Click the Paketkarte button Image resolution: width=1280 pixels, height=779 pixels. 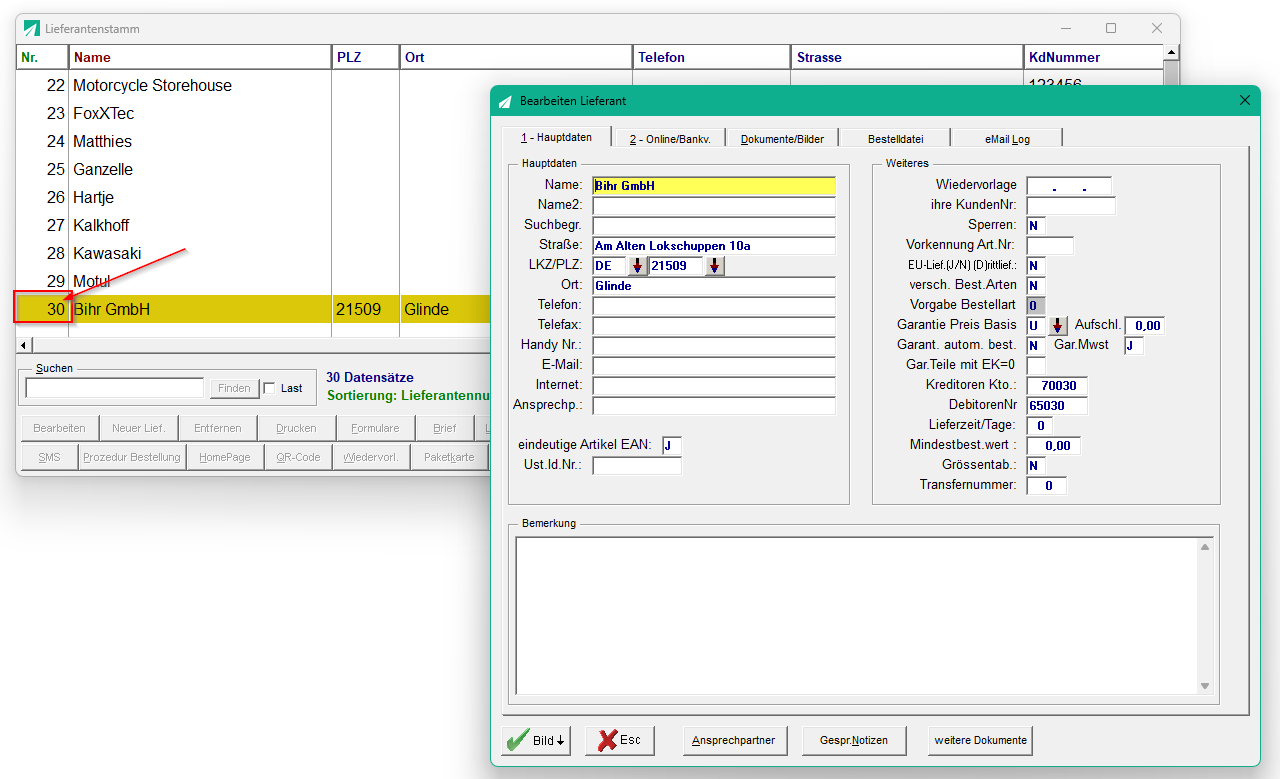449,457
